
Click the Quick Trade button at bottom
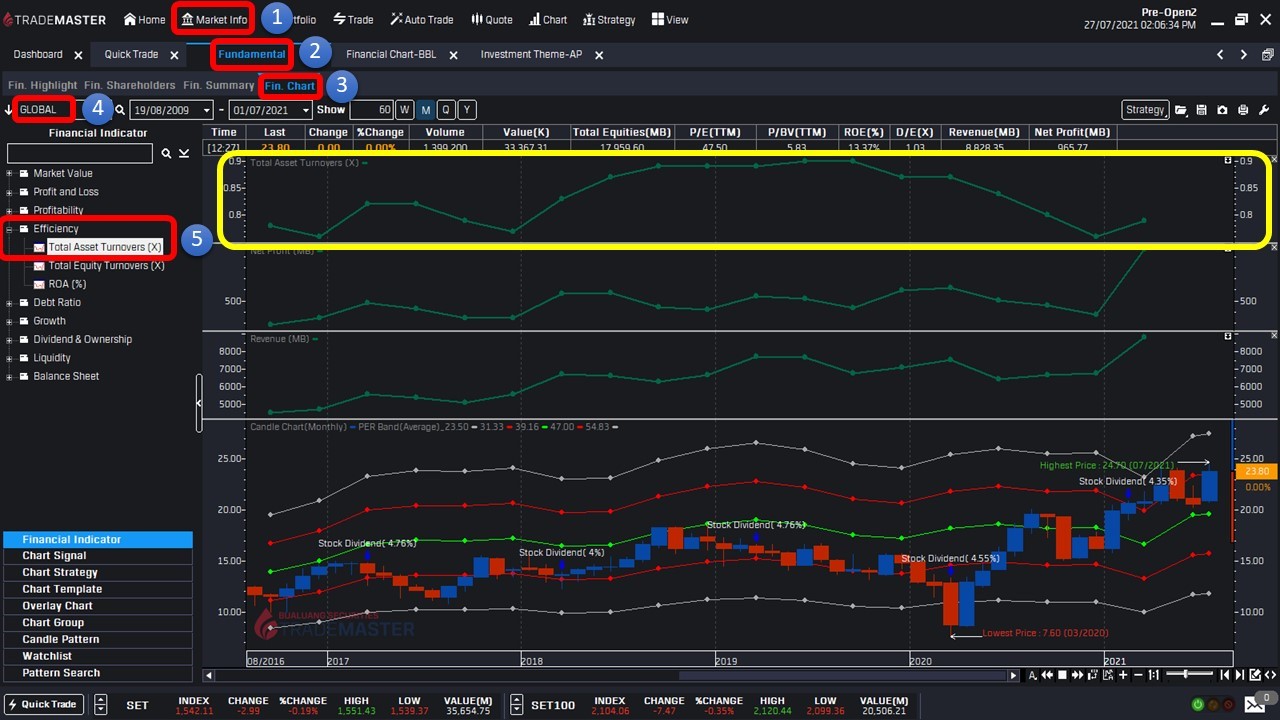tap(42, 704)
